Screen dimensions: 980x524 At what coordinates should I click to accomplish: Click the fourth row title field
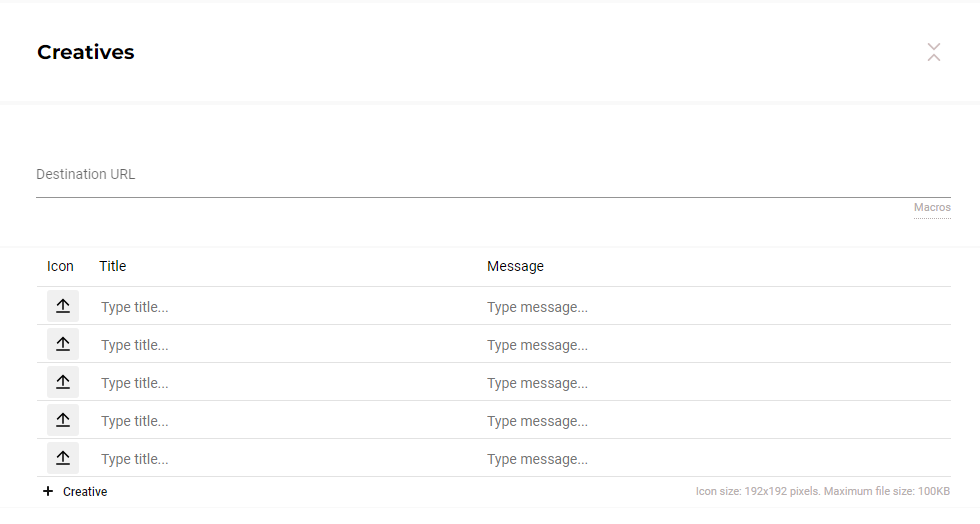coord(285,421)
